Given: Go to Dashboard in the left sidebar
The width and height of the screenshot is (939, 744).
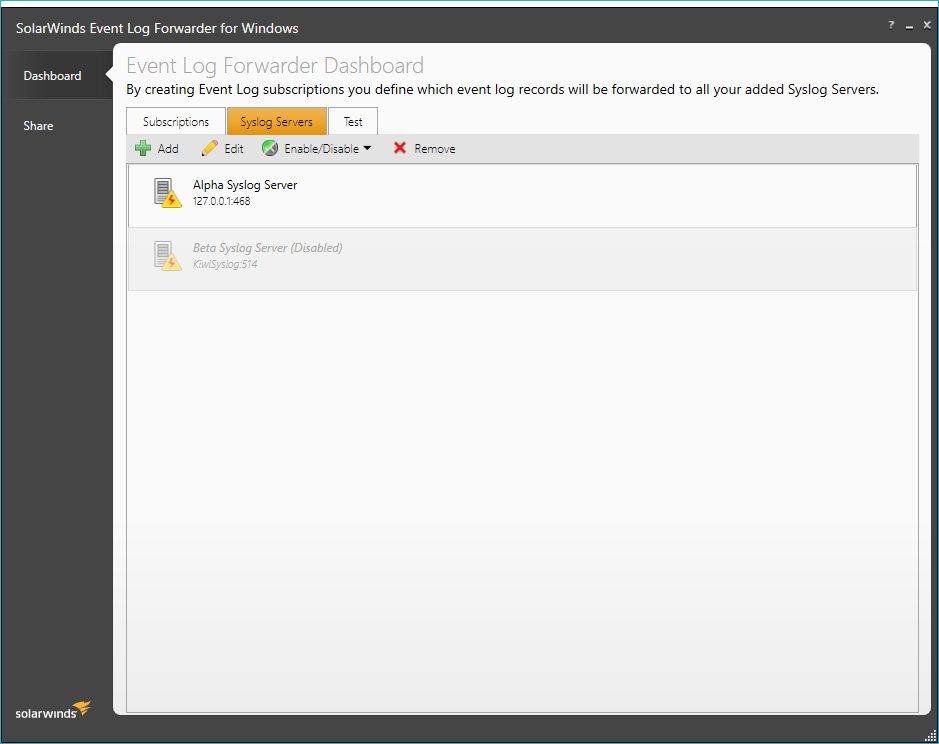Looking at the screenshot, I should point(53,76).
